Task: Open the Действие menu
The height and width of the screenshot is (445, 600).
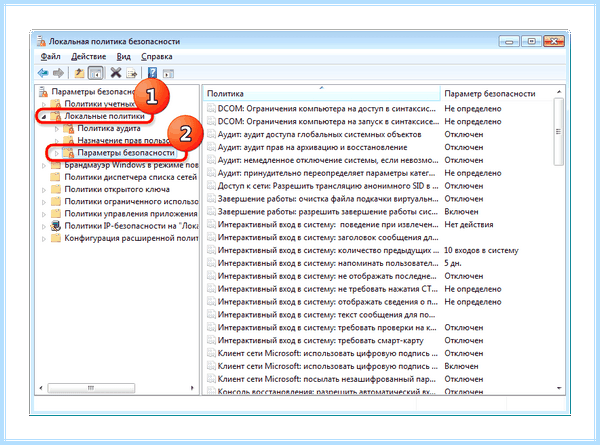Action: (x=88, y=57)
